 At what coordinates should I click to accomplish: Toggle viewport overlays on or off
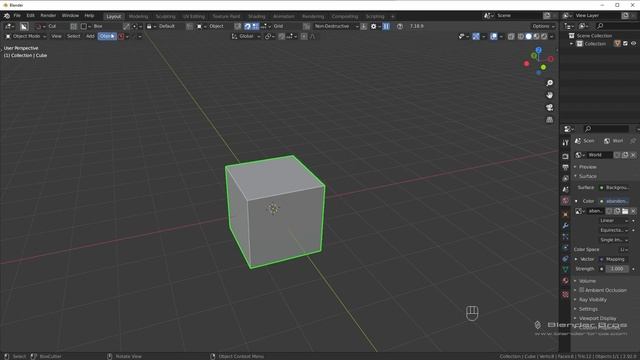(493, 36)
